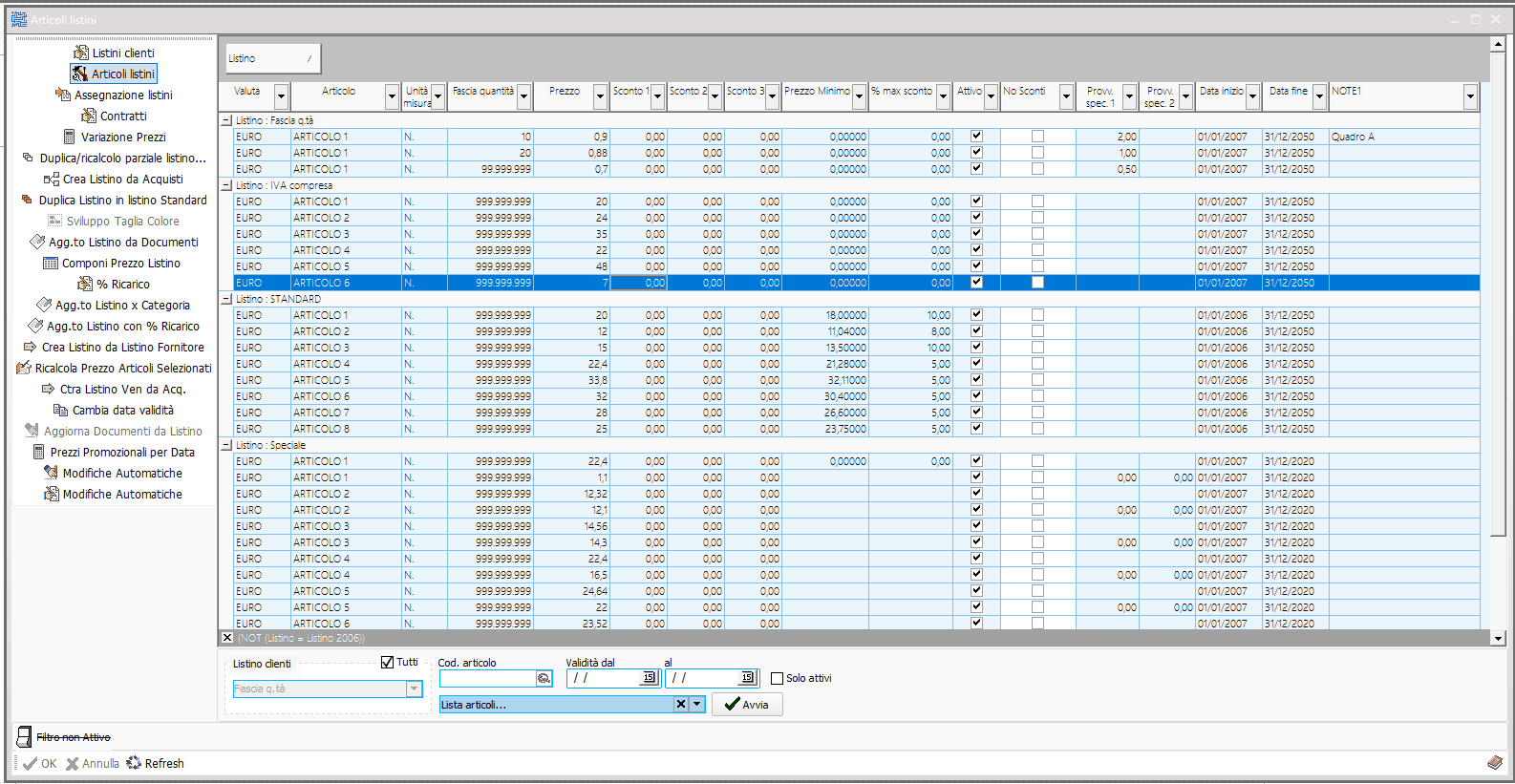Collapse the Listino : STANDARD group

pyautogui.click(x=226, y=300)
